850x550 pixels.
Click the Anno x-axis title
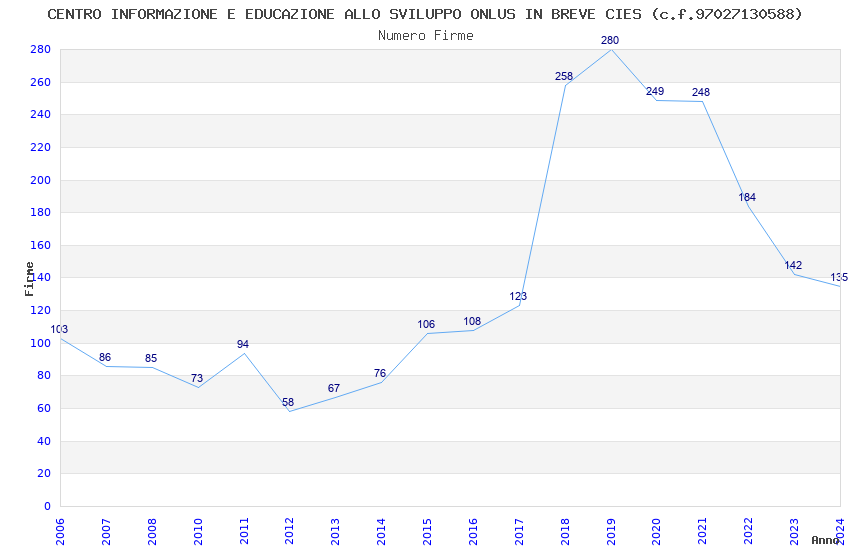[x=825, y=540]
